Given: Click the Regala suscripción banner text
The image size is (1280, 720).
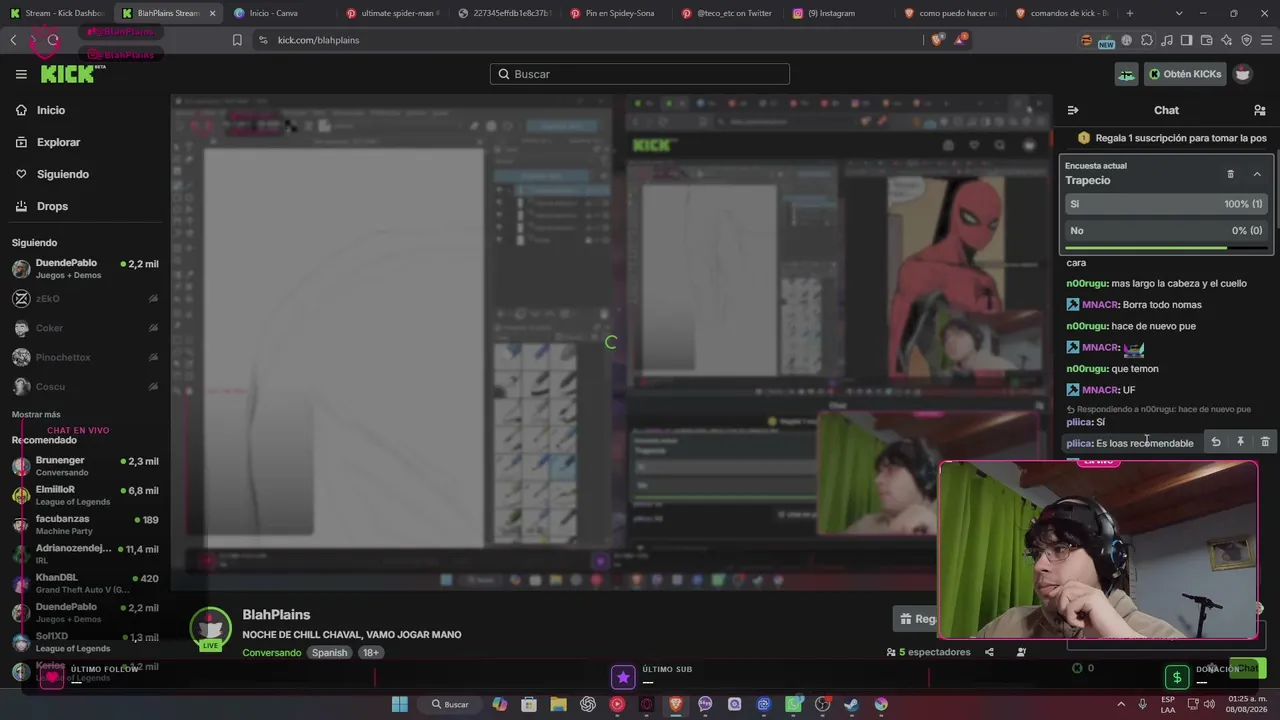Looking at the screenshot, I should (1180, 138).
